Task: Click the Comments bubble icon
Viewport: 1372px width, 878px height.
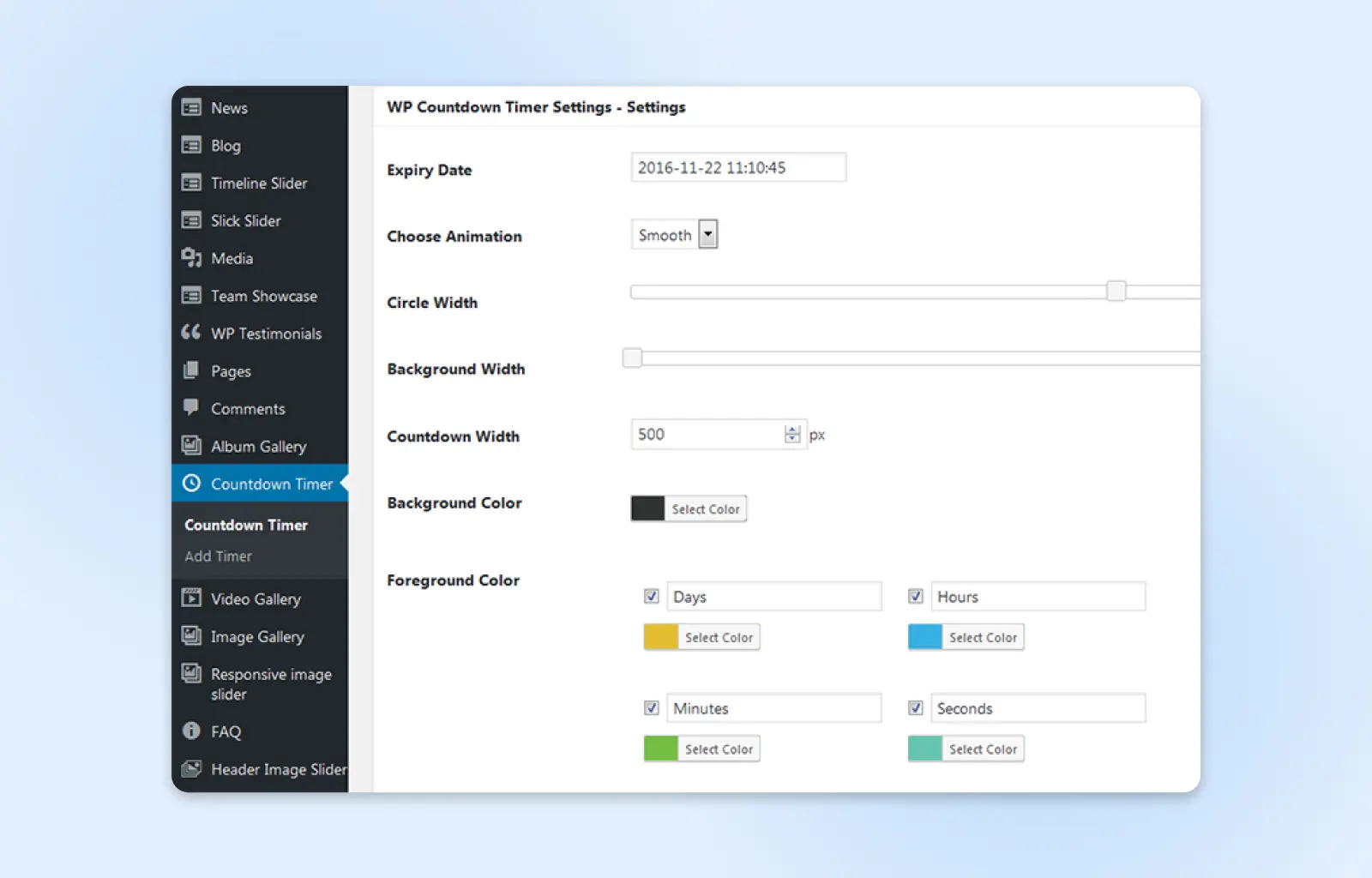Action: pyautogui.click(x=191, y=407)
